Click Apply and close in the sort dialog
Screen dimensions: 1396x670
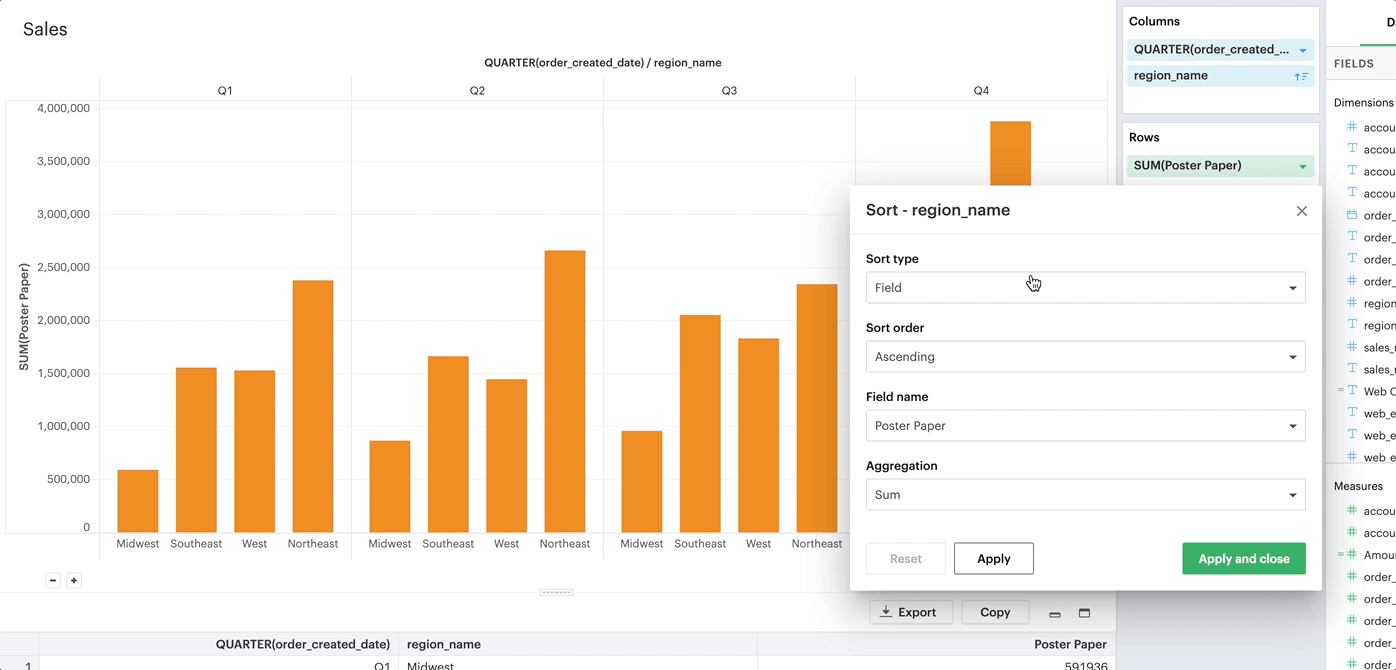pos(1243,558)
